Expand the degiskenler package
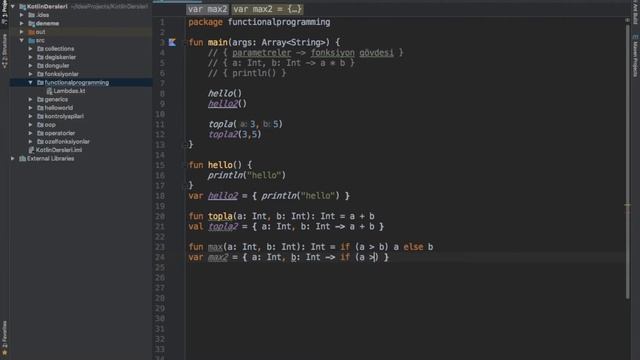Viewport: 640px width, 360px height. click(31, 57)
